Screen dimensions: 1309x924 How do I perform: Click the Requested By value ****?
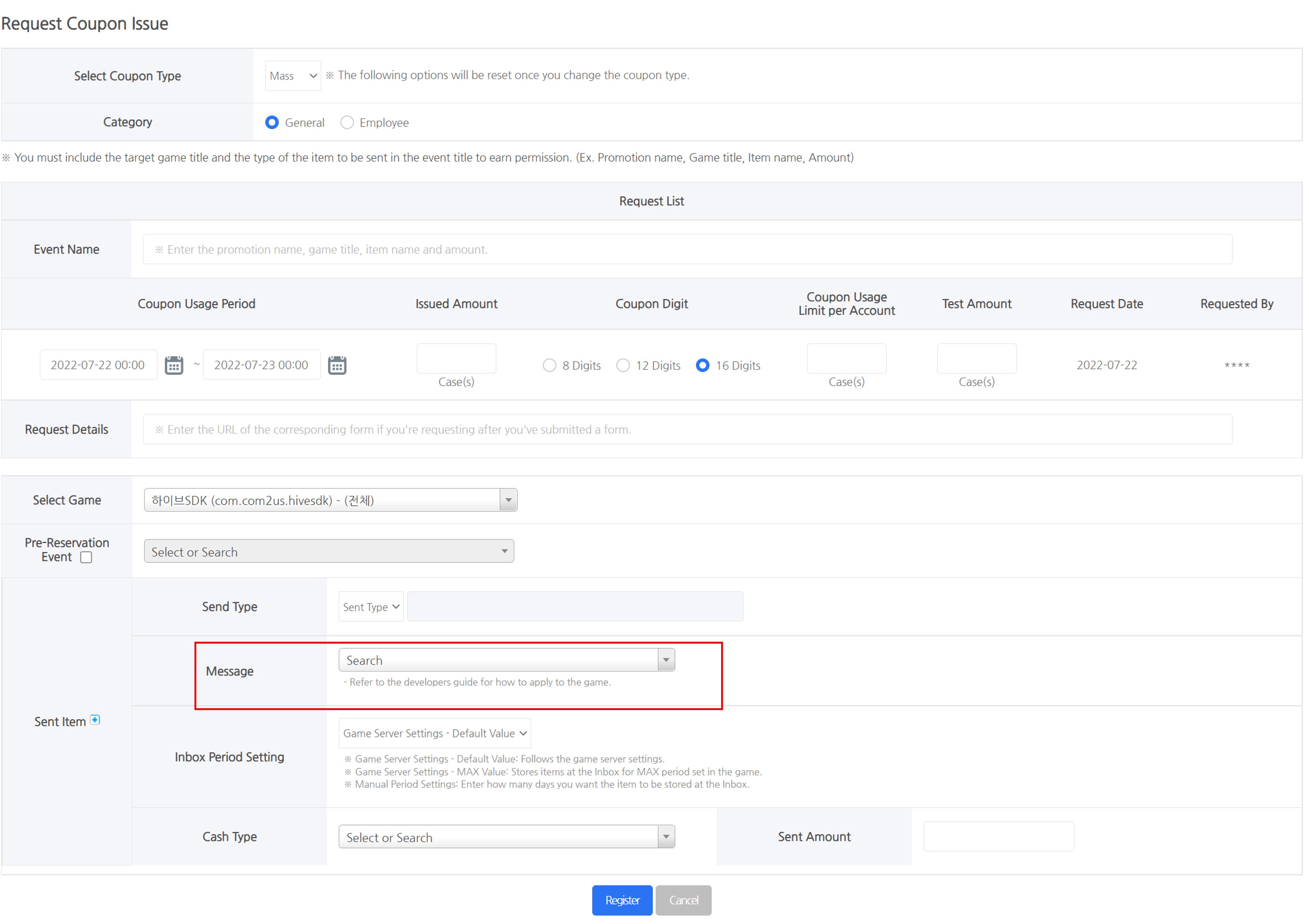click(1237, 365)
